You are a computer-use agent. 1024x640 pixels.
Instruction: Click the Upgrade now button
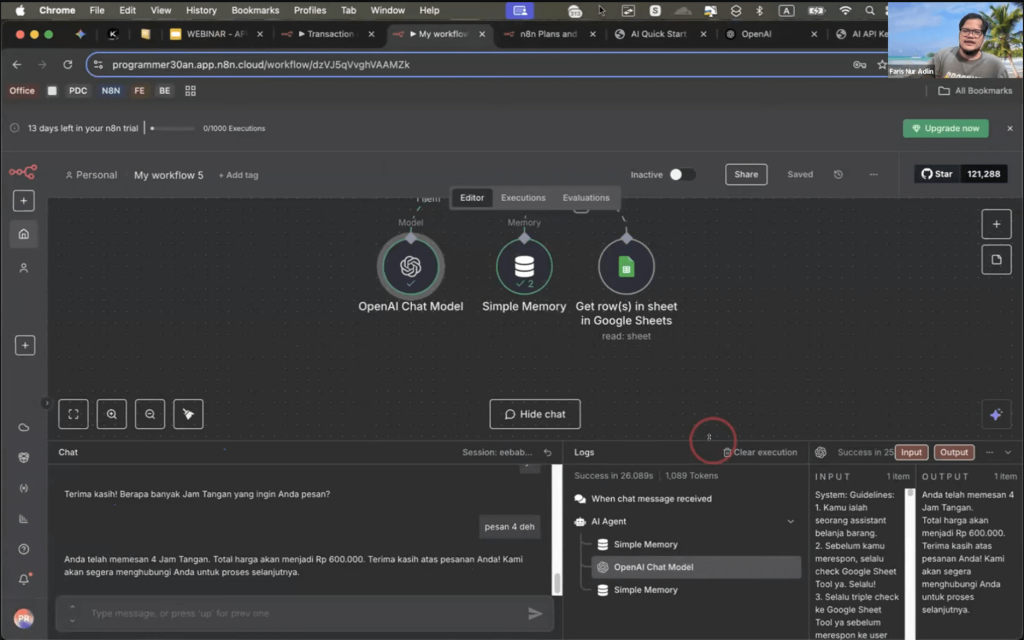(945, 128)
